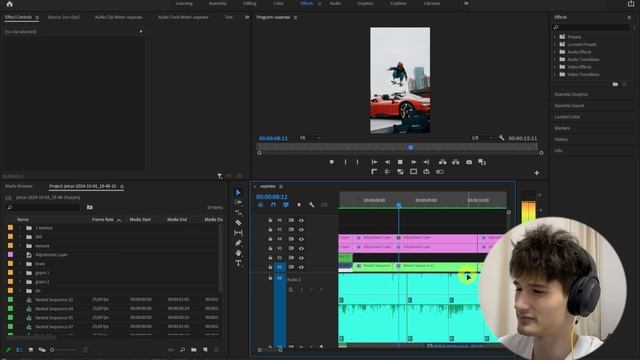Switch to Captions workspace
Viewport: 640px width, 360px height.
point(398,3)
